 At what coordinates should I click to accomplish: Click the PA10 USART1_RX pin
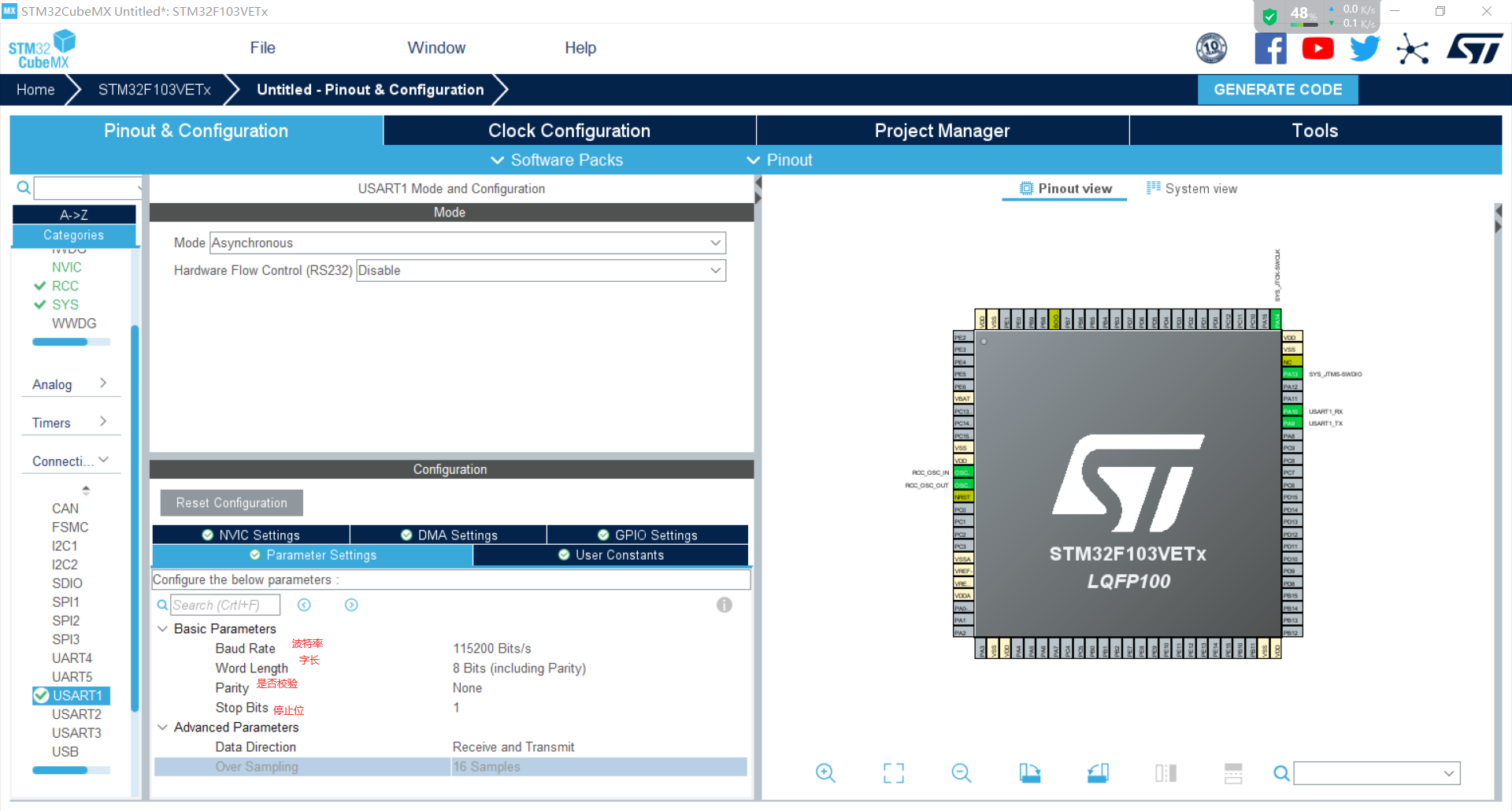click(1291, 411)
